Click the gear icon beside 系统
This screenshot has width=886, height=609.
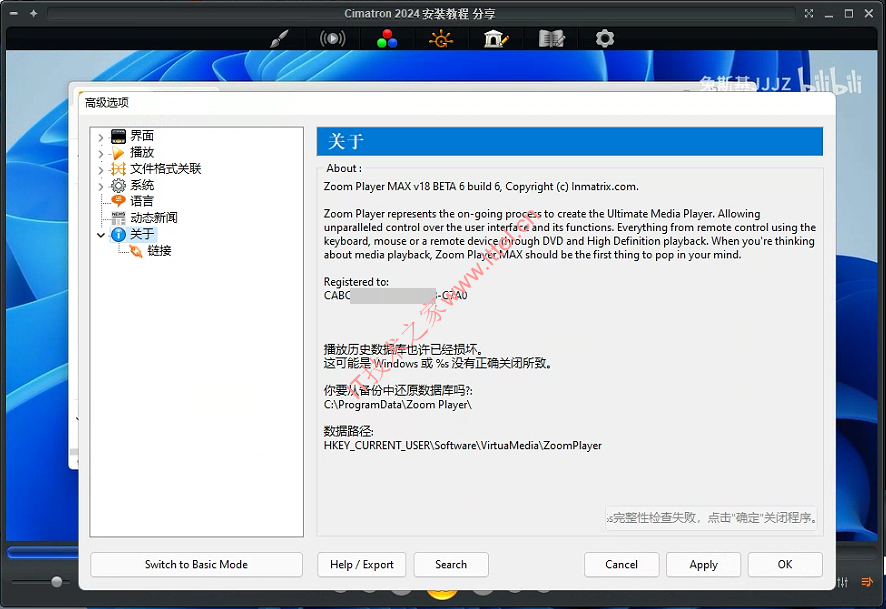tap(118, 185)
